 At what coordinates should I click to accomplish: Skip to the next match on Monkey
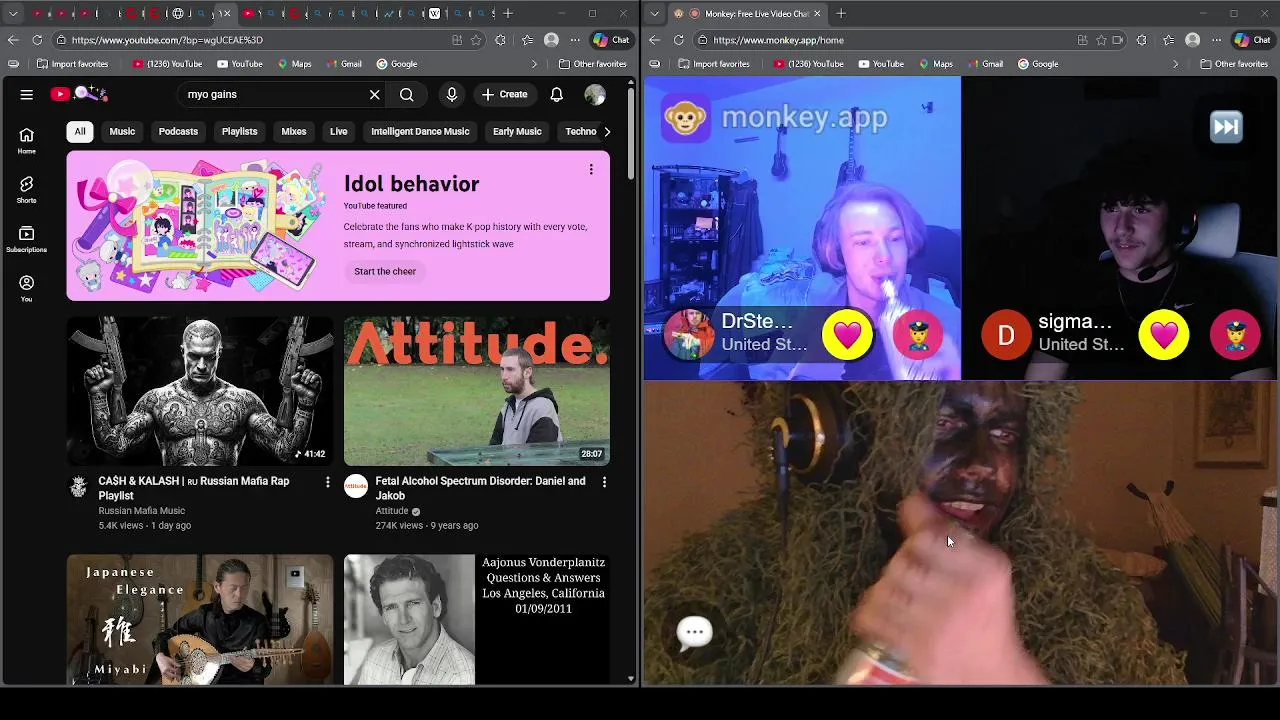[1226, 127]
